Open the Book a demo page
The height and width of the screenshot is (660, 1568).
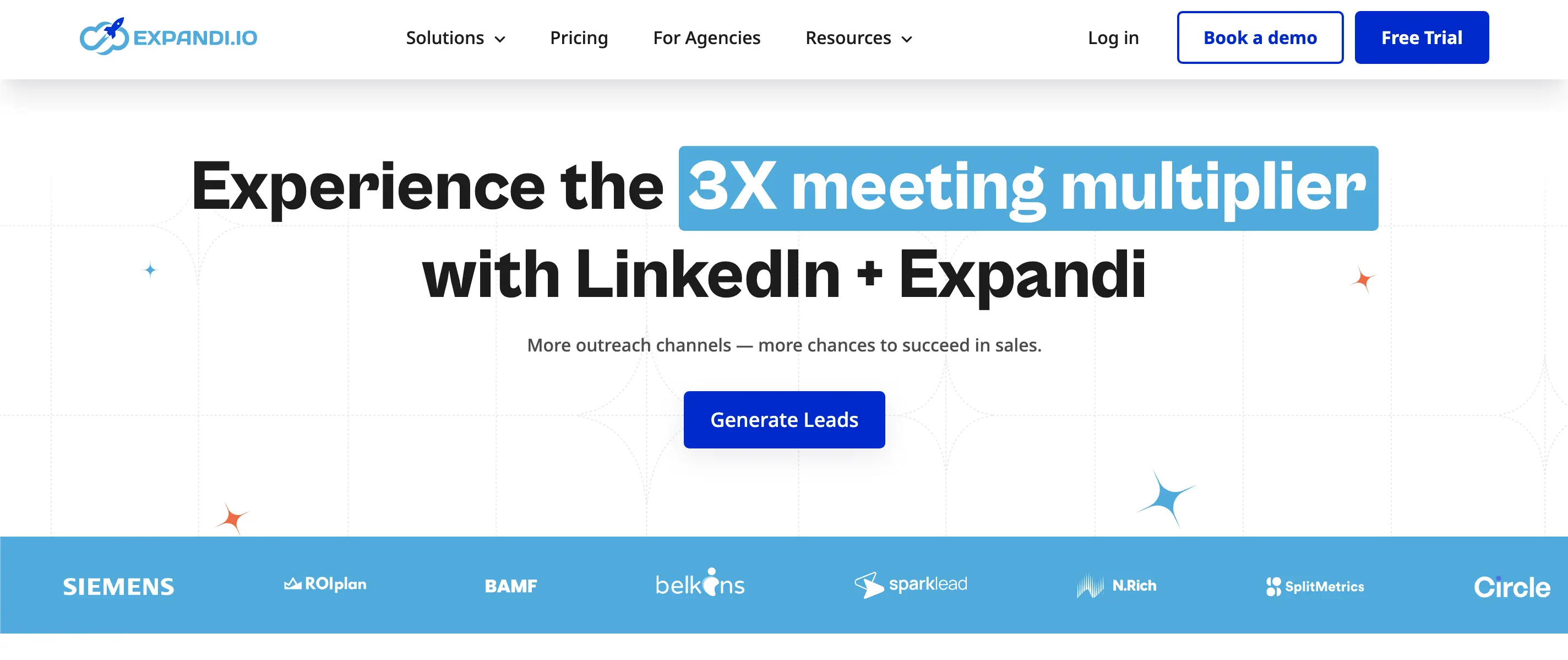[1260, 38]
